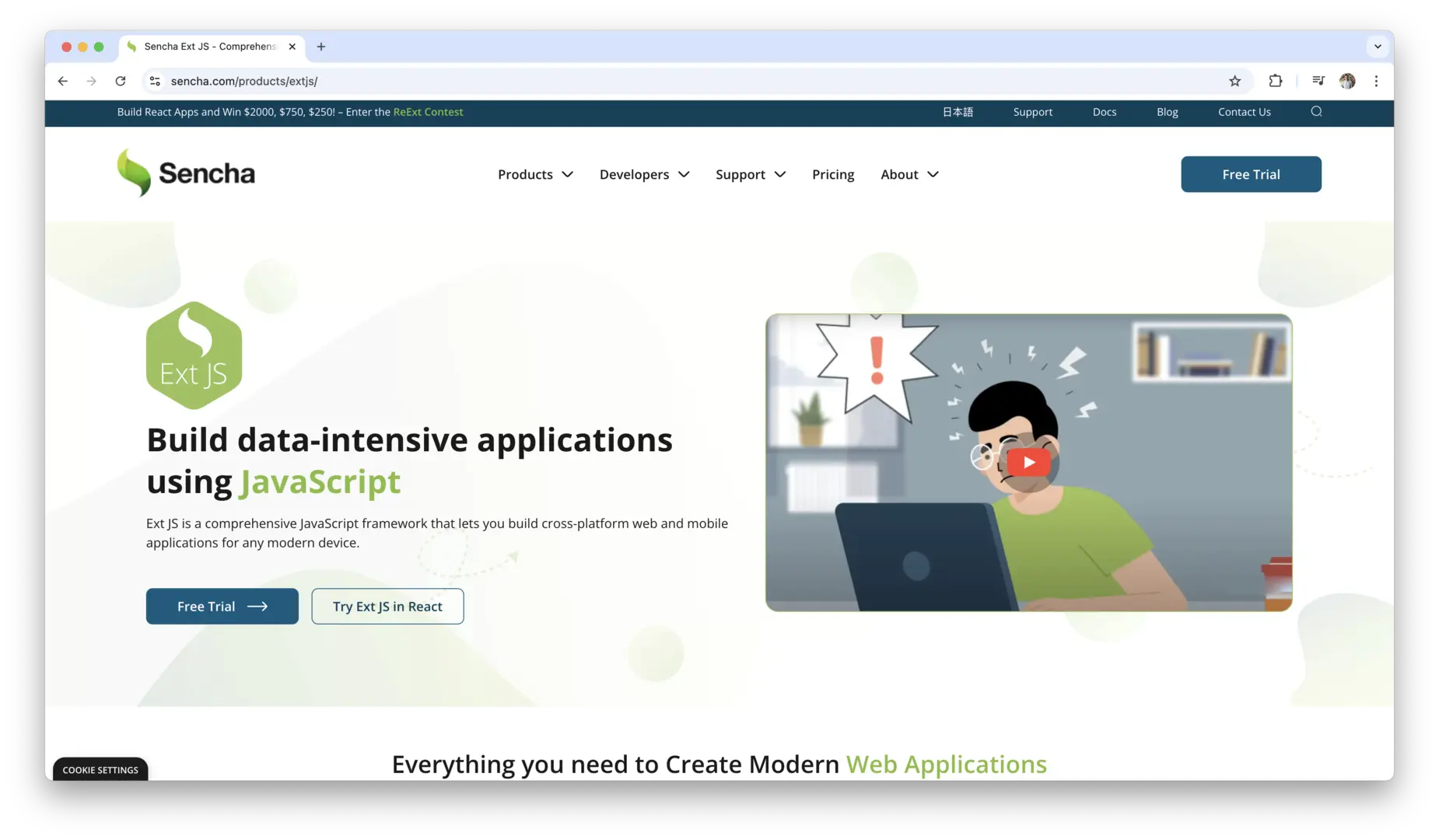Click the browser back arrow

[63, 81]
